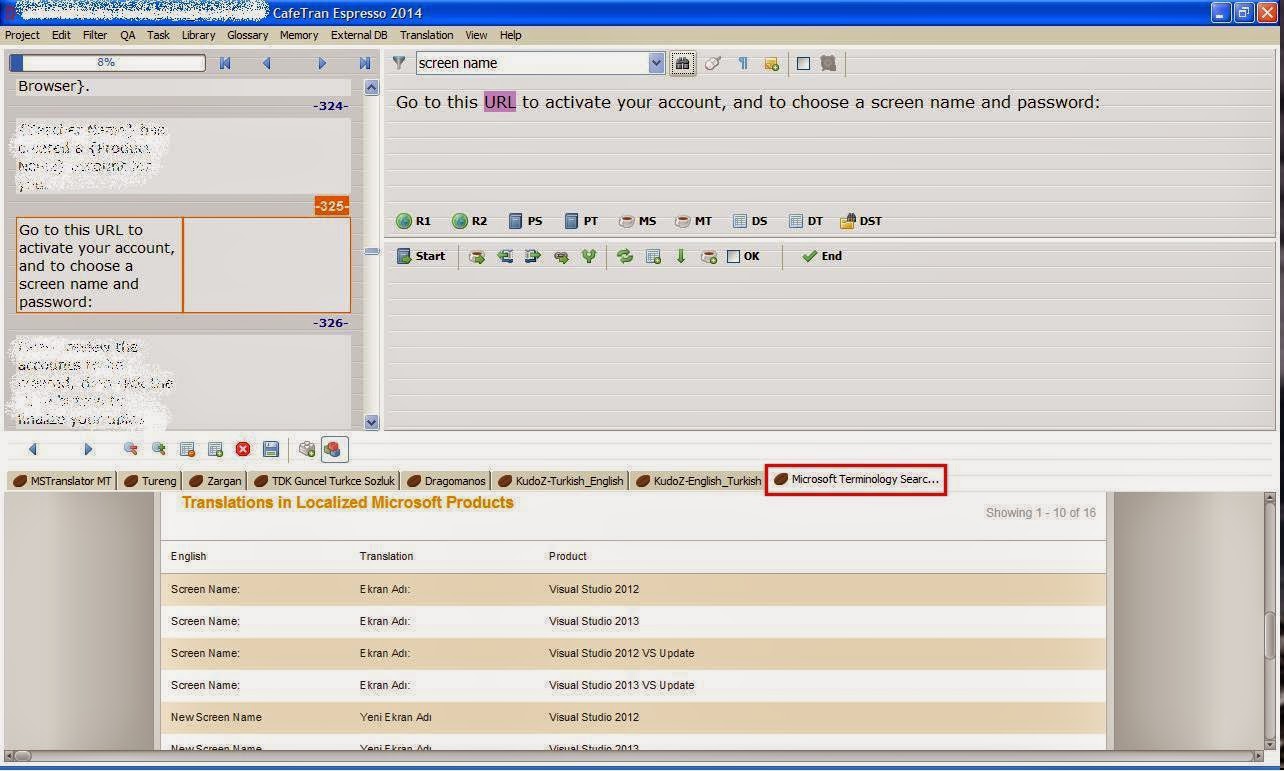Image resolution: width=1284 pixels, height=771 pixels.
Task: Click the green down arrow icon
Action: point(681,256)
